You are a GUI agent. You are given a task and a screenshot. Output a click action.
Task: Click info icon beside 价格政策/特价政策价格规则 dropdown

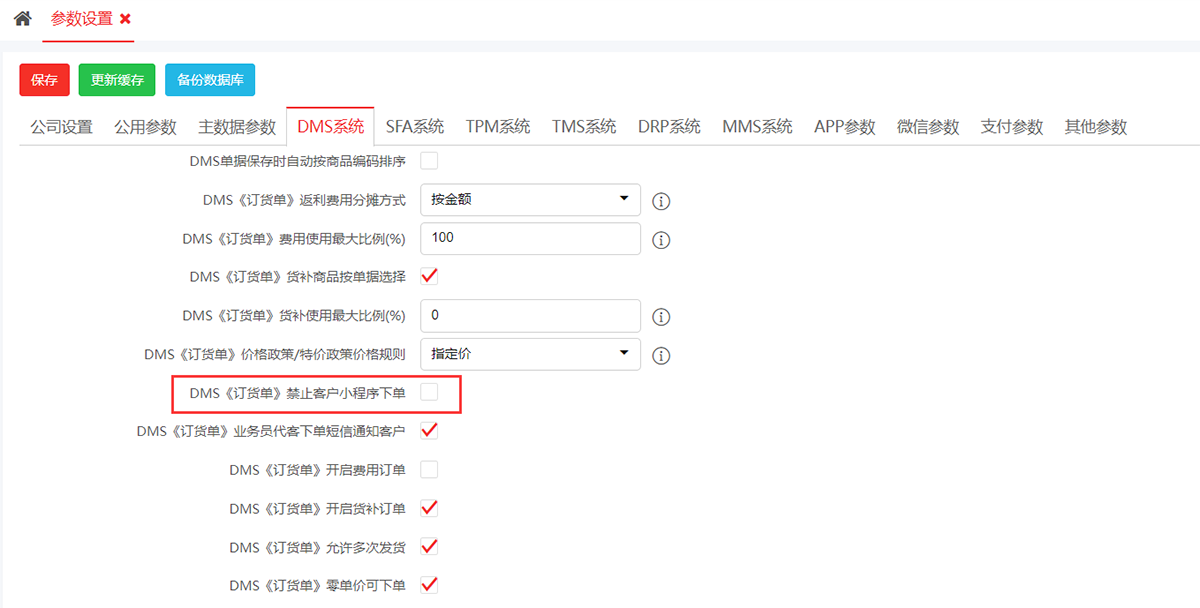(661, 355)
